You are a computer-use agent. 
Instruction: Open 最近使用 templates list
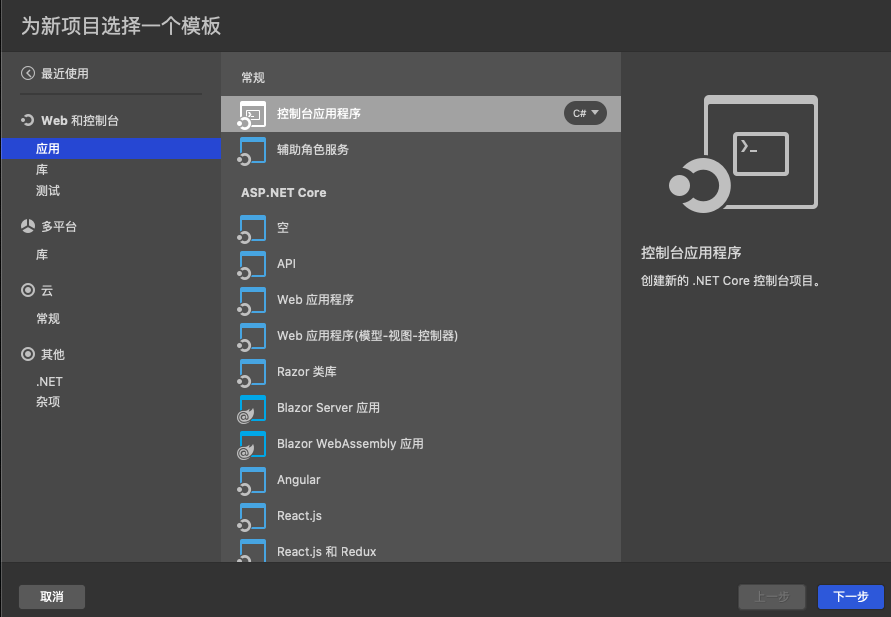[x=65, y=73]
